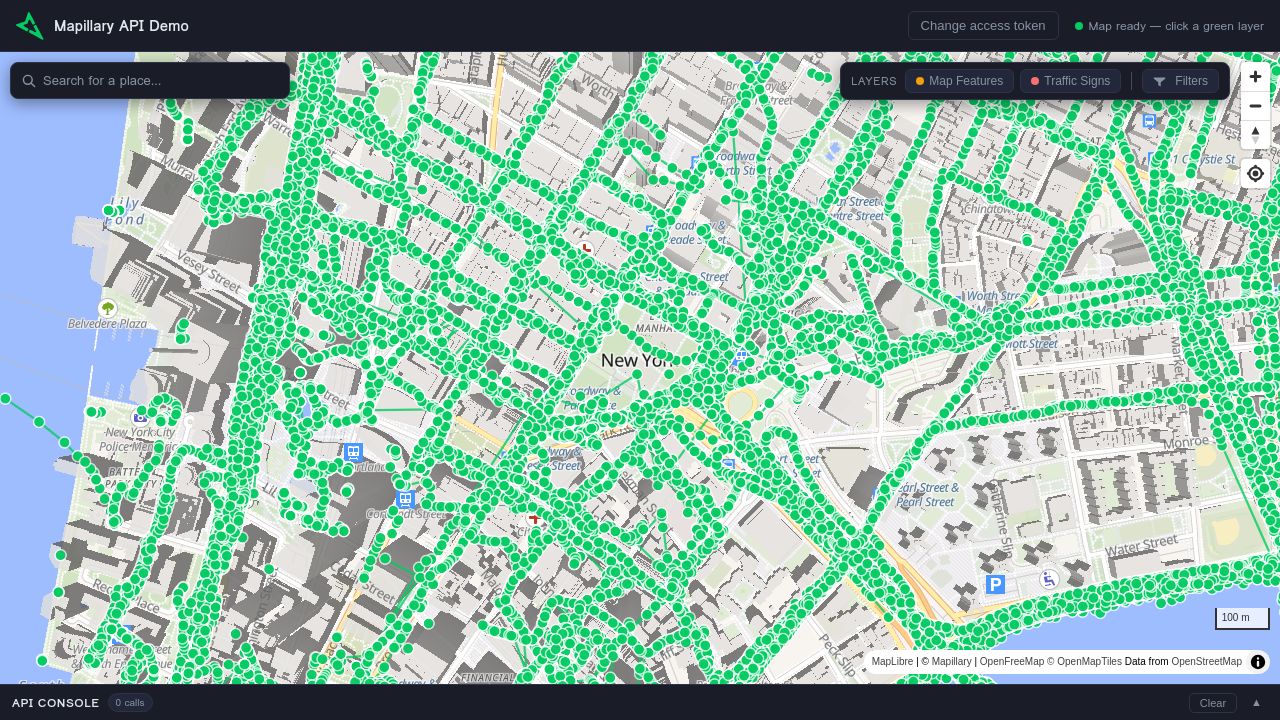The width and height of the screenshot is (1280, 720).
Task: Open the MapLibre attribution link
Action: click(x=892, y=661)
